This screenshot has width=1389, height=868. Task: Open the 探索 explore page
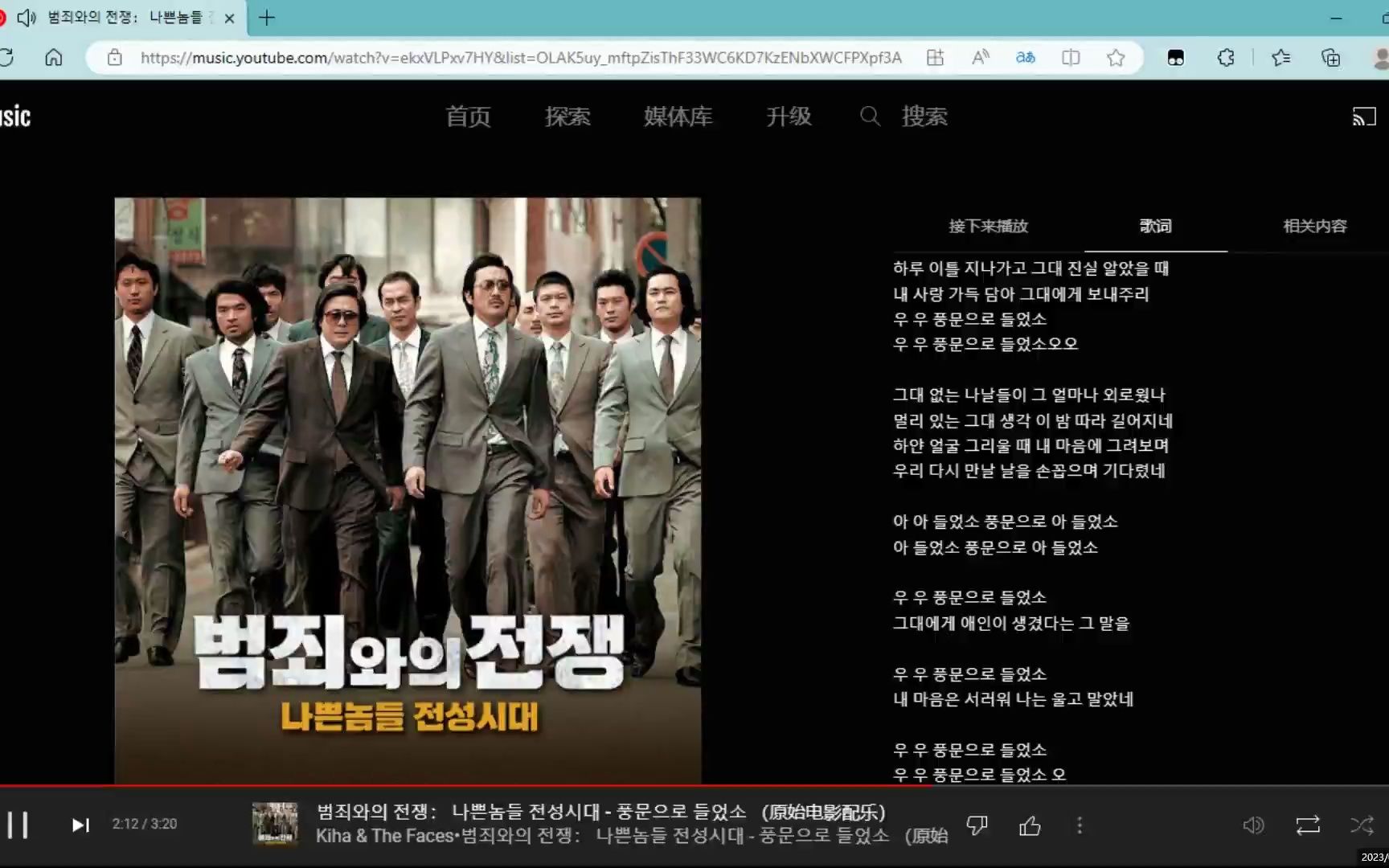pos(567,117)
